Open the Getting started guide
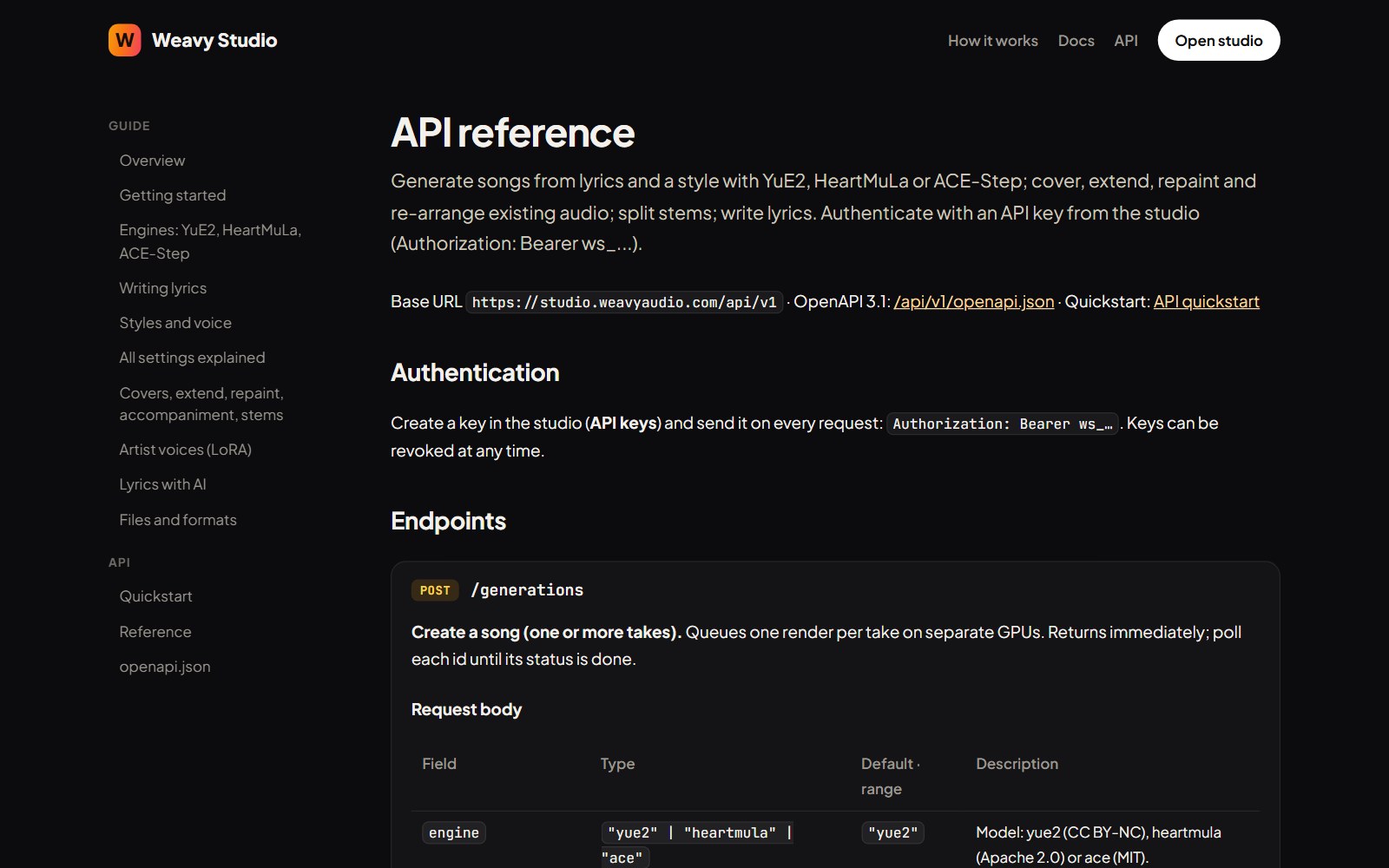 tap(173, 195)
